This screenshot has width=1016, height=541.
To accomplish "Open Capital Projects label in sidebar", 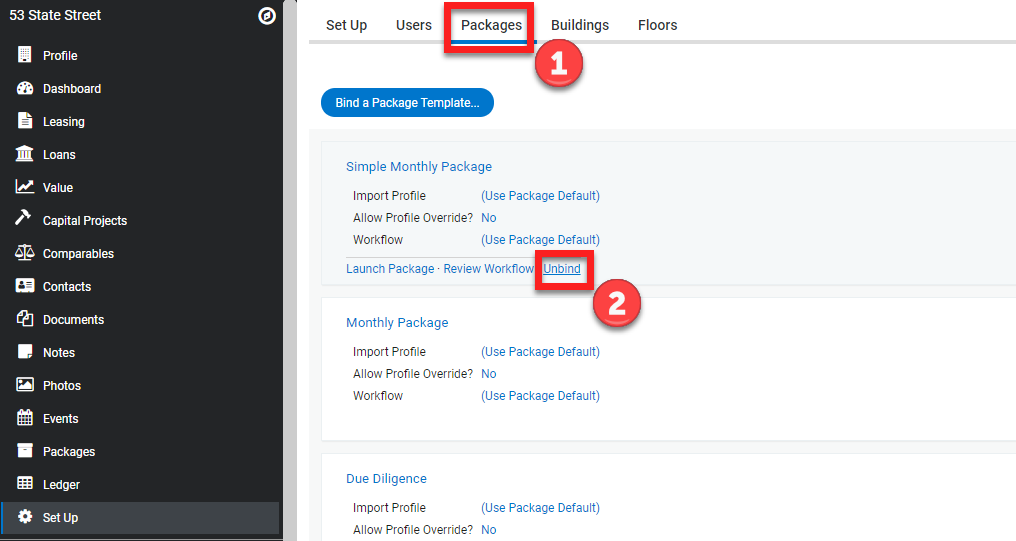I will coord(85,221).
